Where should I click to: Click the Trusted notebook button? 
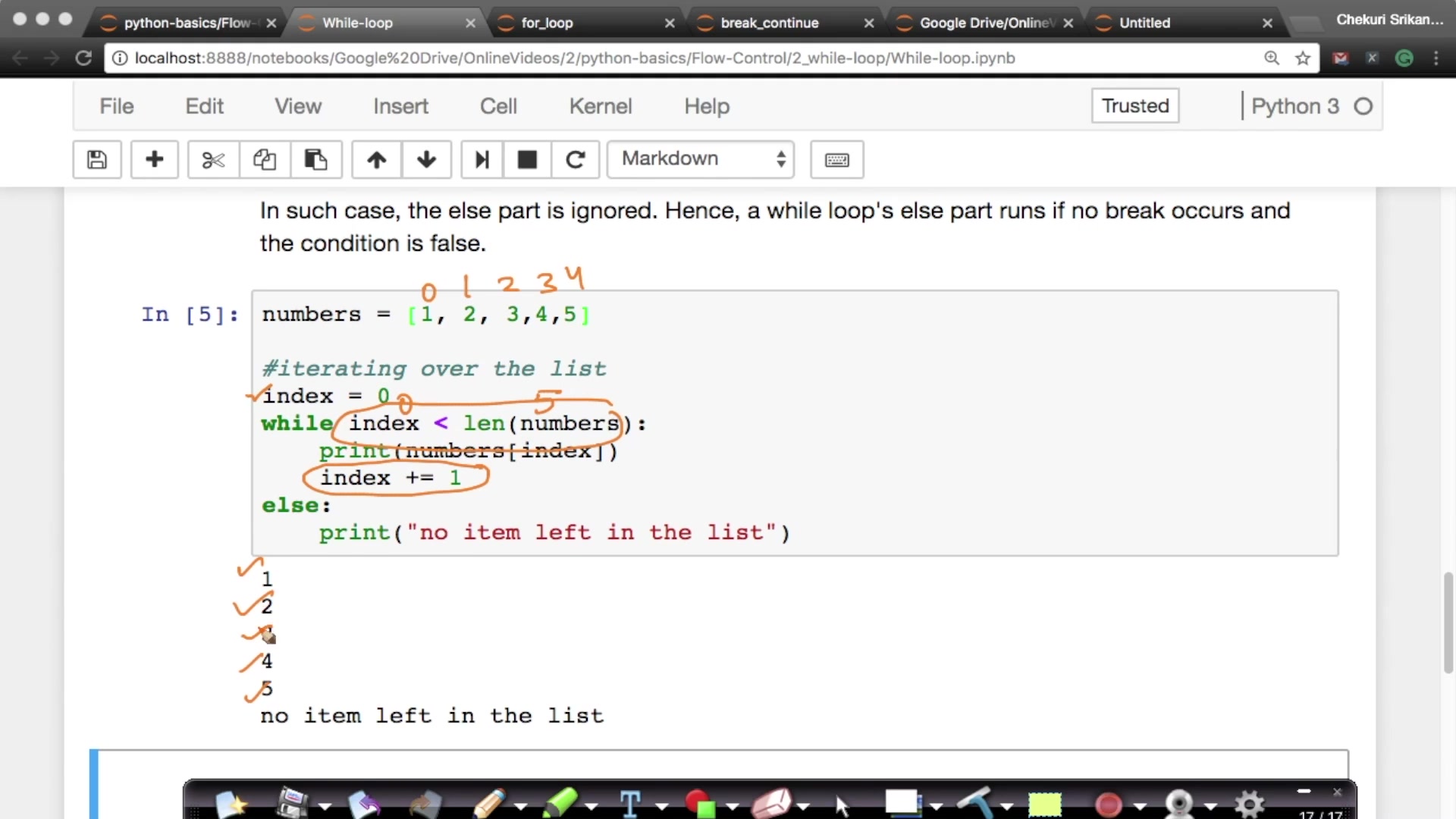point(1134,106)
